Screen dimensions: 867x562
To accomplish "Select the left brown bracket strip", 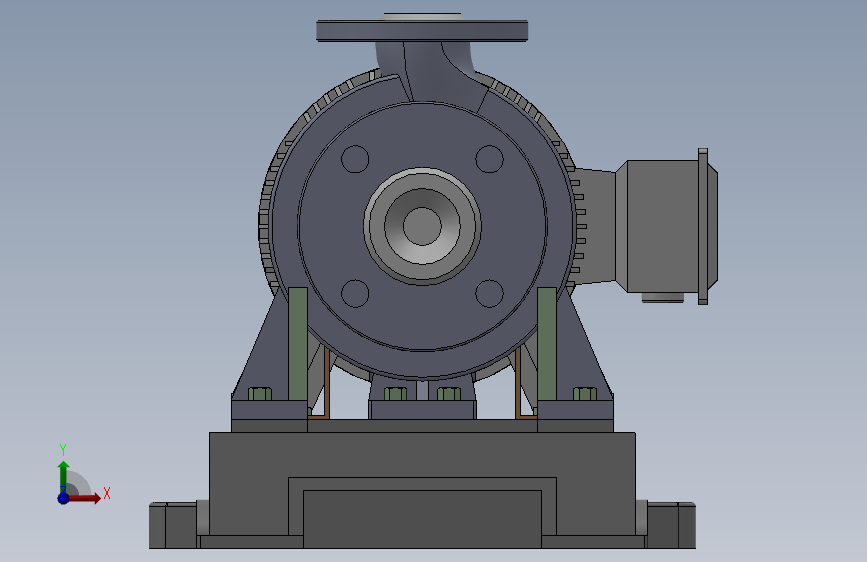I will pos(327,383).
